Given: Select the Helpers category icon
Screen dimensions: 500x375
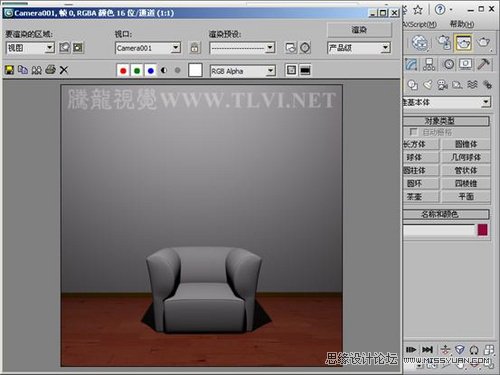Looking at the screenshot, I should coord(457,85).
